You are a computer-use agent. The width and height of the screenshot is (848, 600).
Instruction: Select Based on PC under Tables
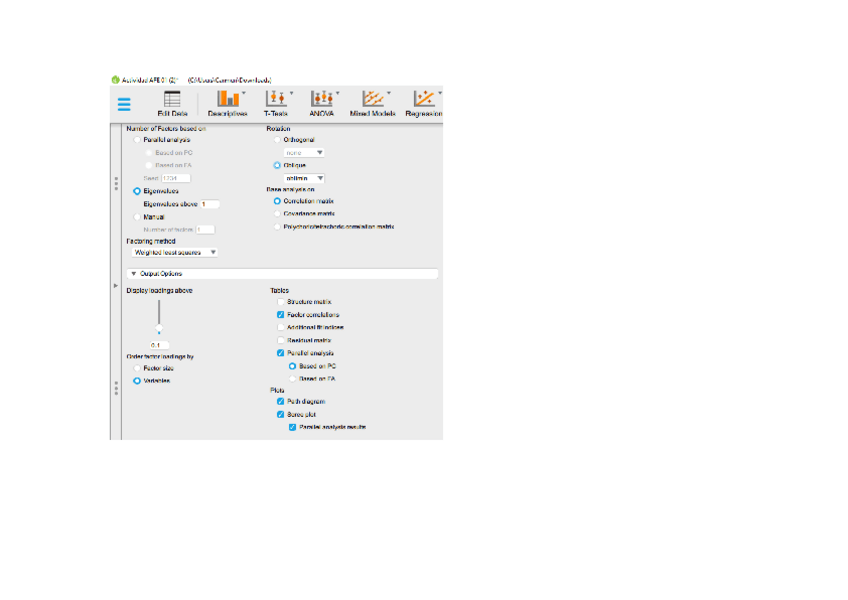click(293, 366)
